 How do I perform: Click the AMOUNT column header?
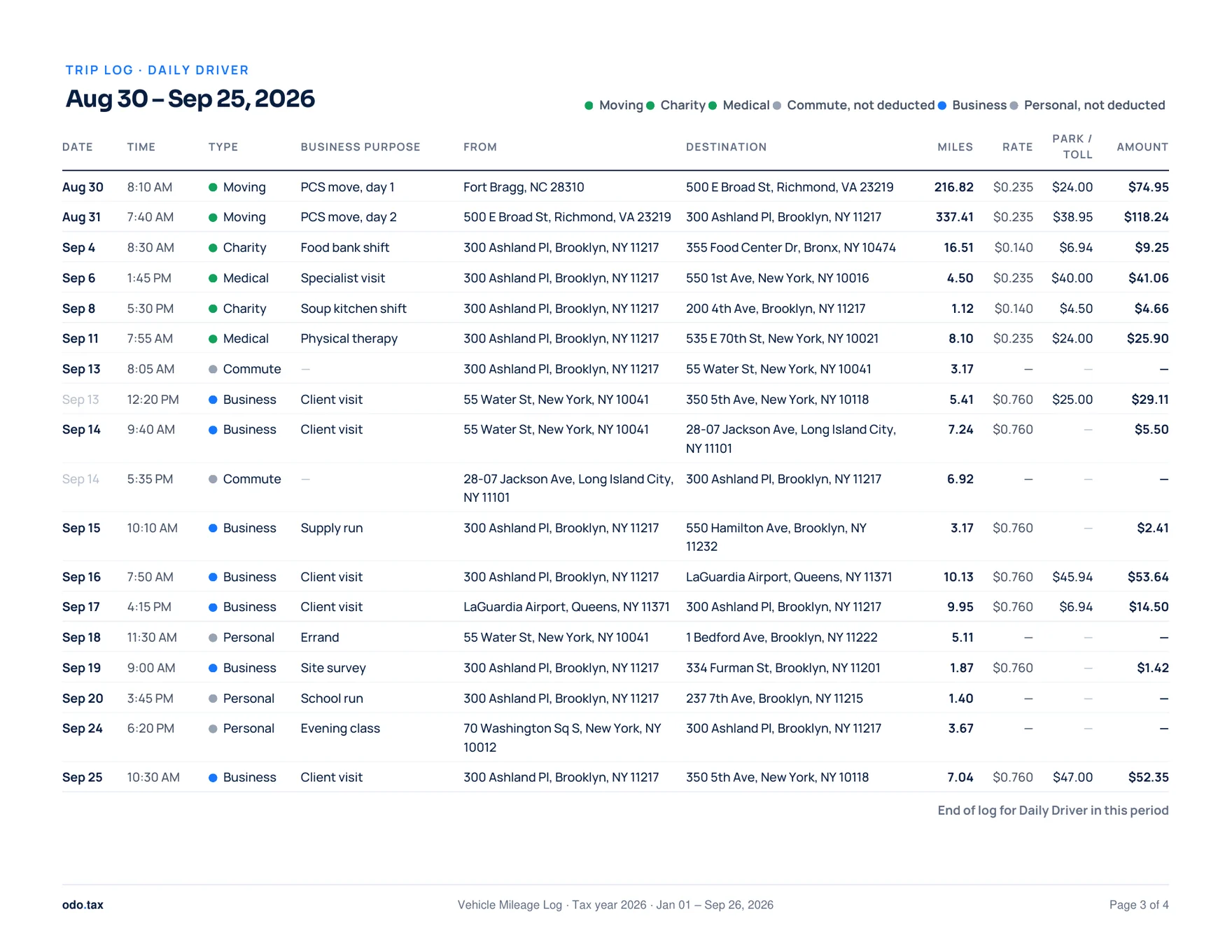click(1142, 147)
